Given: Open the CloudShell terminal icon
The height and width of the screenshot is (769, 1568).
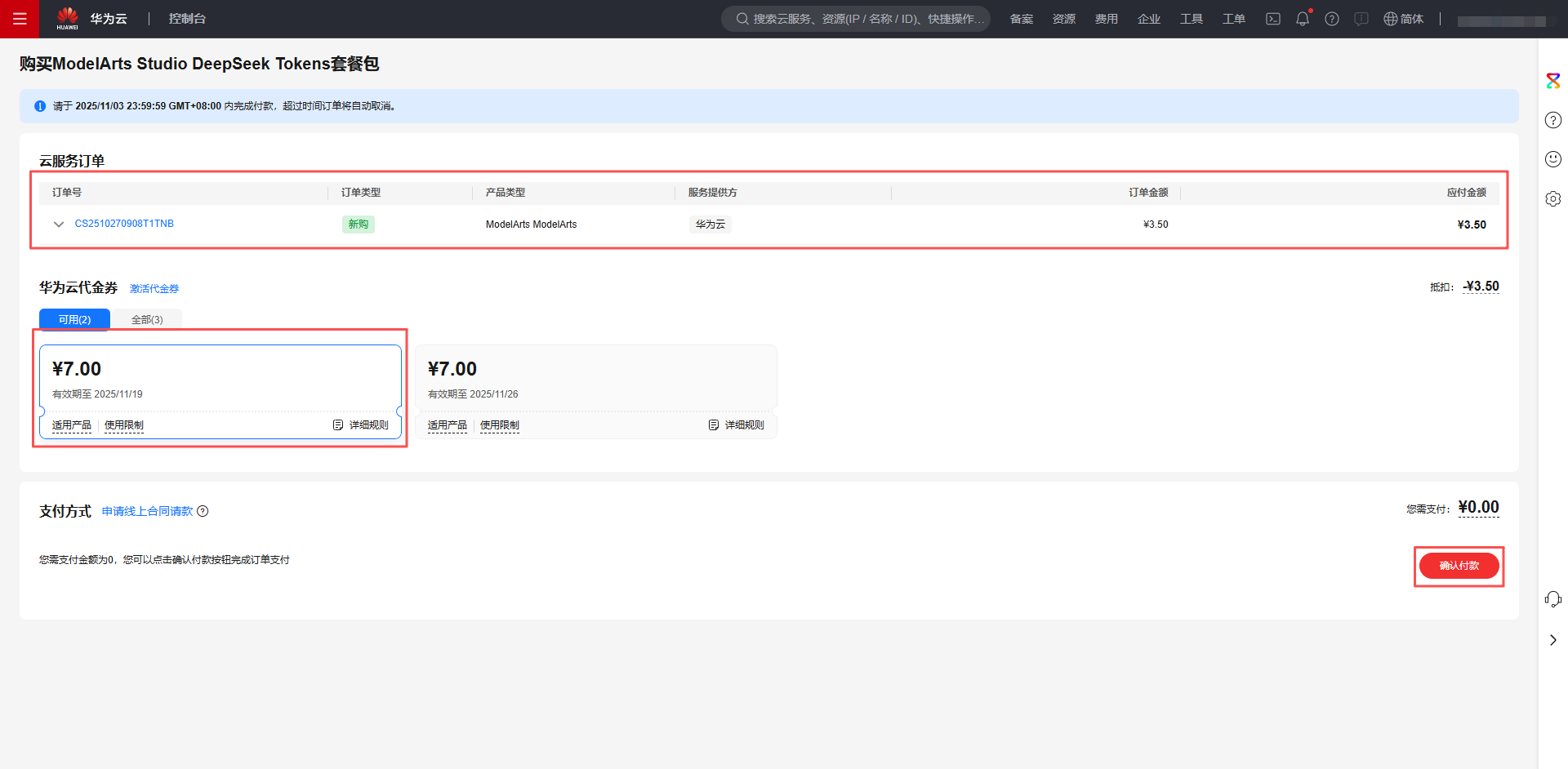Looking at the screenshot, I should tap(1272, 19).
